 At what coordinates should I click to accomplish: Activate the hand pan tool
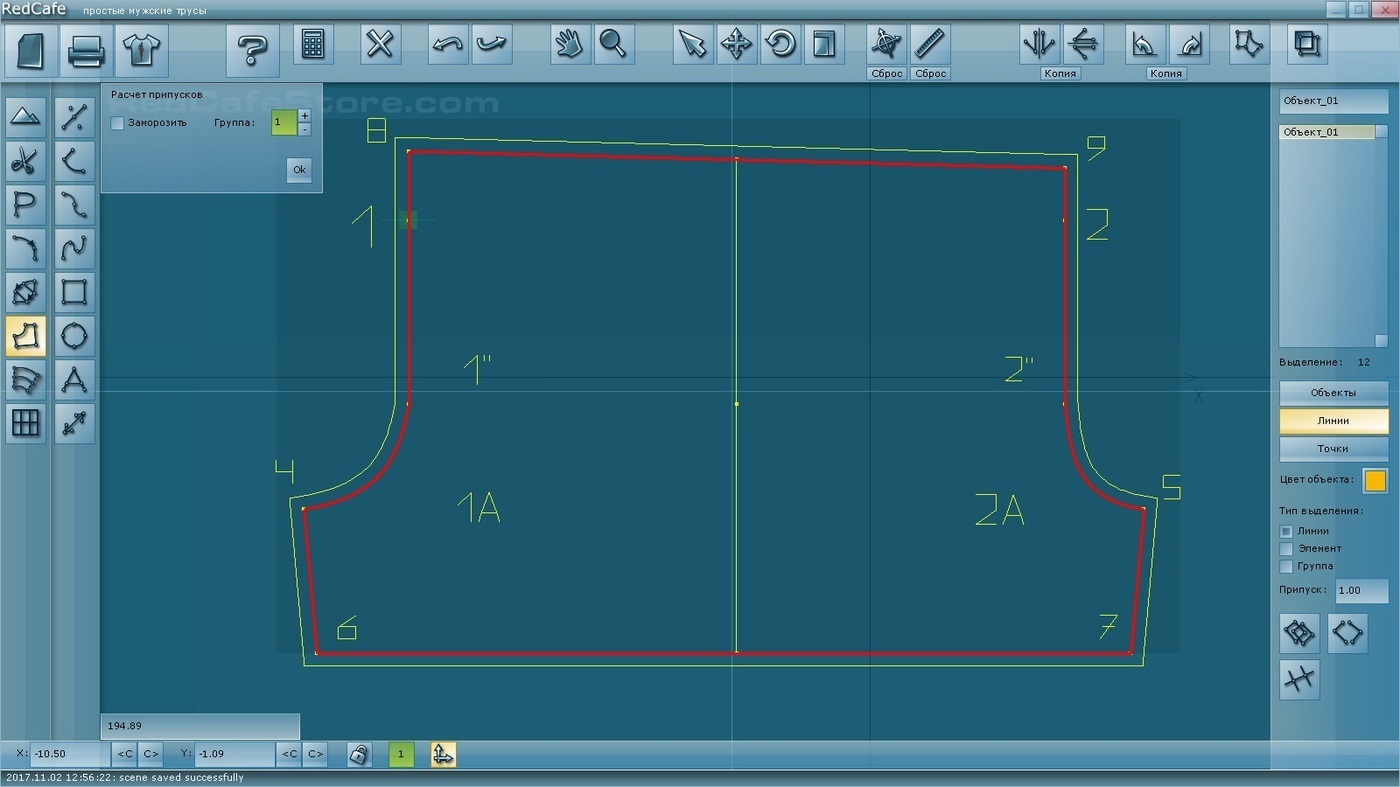570,45
